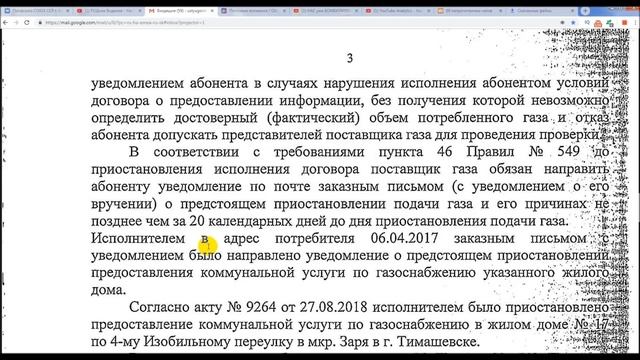The height and width of the screenshot is (360, 640).
Task: Switch to the Gmail inbox tab
Action: pos(181,11)
